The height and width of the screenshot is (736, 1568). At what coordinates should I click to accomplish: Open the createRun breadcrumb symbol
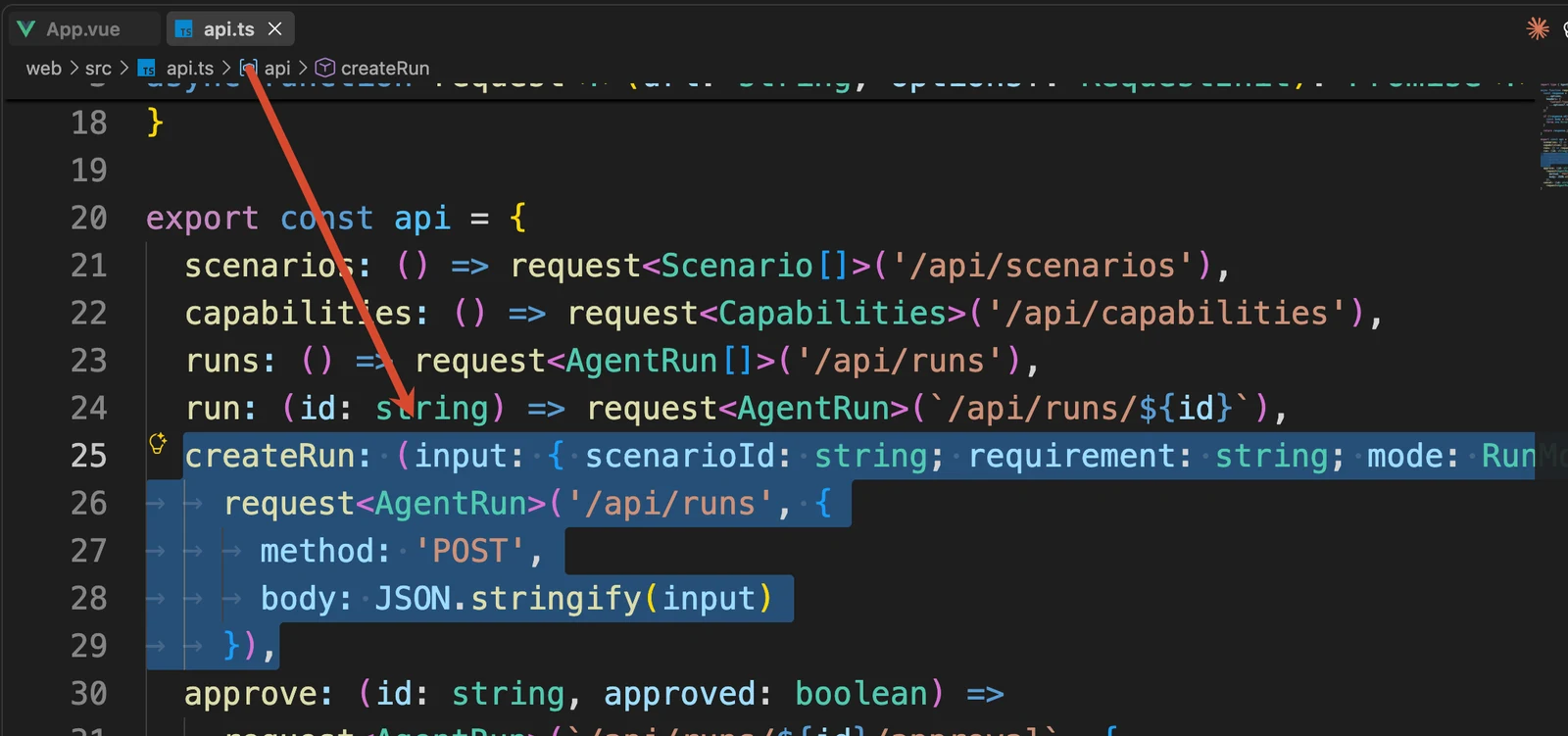tap(385, 69)
